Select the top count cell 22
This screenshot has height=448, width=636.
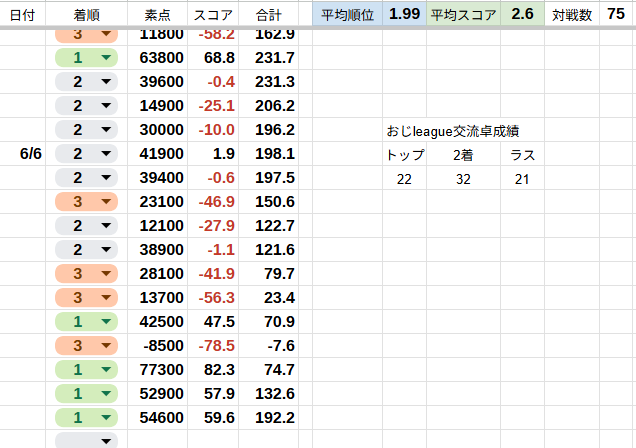pyautogui.click(x=404, y=179)
